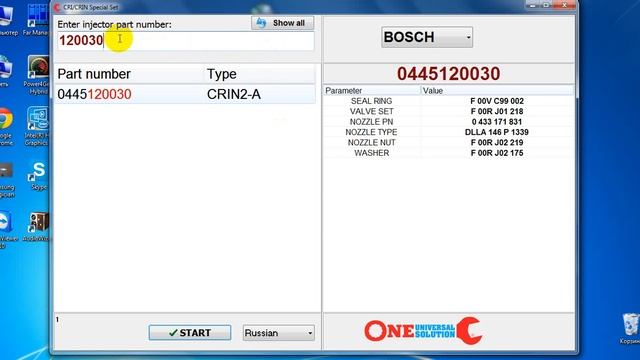The width and height of the screenshot is (640, 360).
Task: Open Google Chrome desktop shortcut
Action: click(6, 127)
